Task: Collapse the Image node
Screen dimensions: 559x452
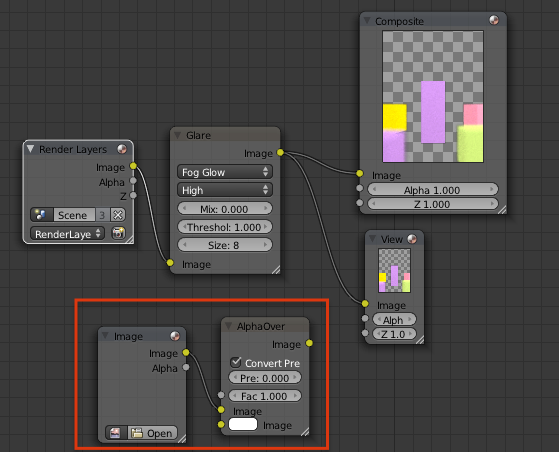Action: pyautogui.click(x=105, y=335)
